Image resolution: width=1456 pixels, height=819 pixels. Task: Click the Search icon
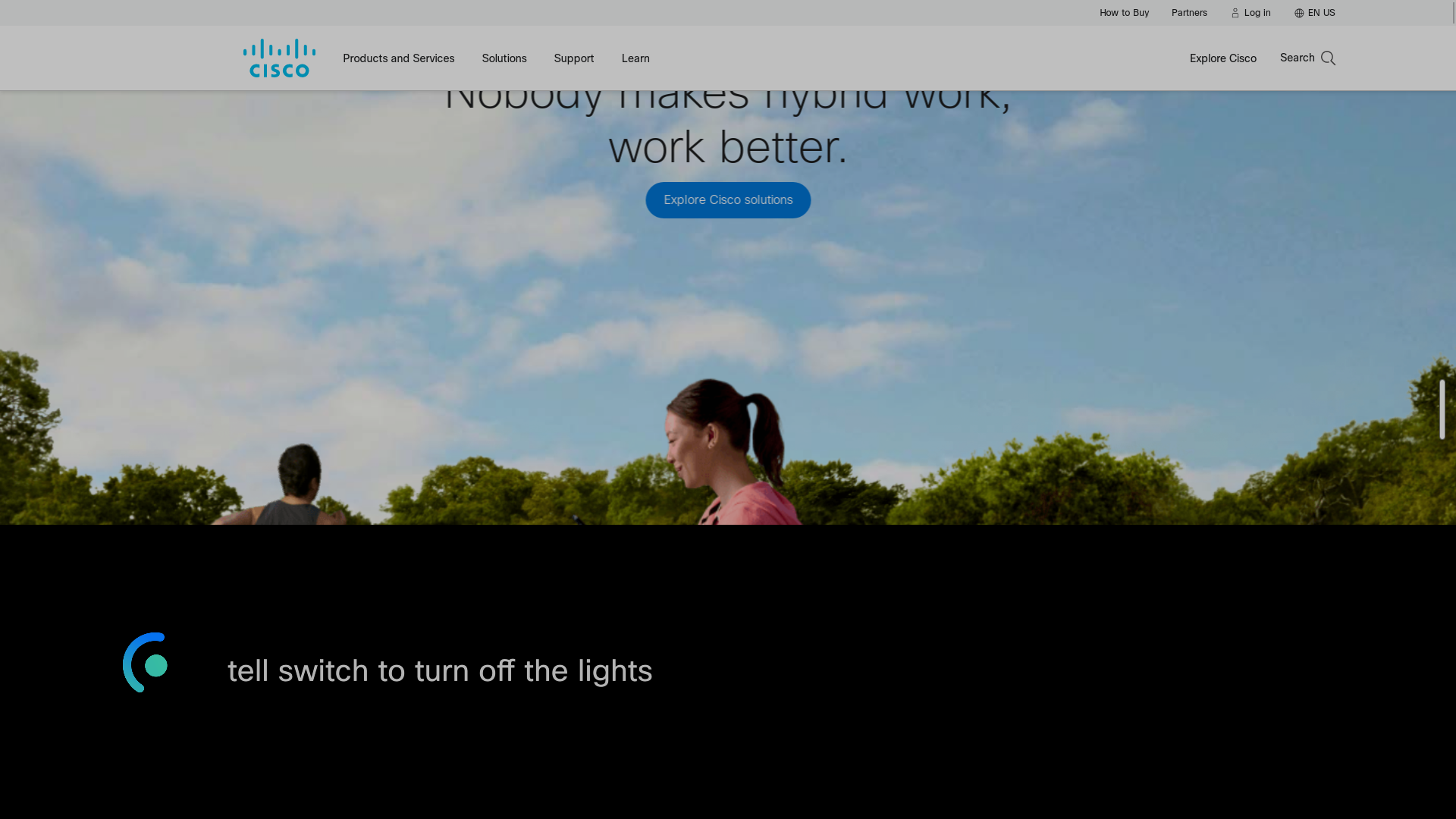(1328, 58)
